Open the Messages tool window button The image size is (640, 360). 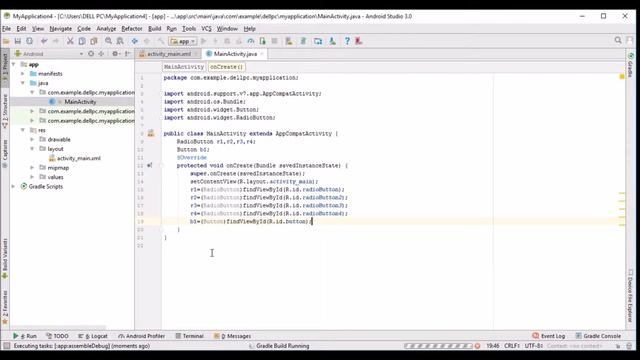[x=232, y=336]
